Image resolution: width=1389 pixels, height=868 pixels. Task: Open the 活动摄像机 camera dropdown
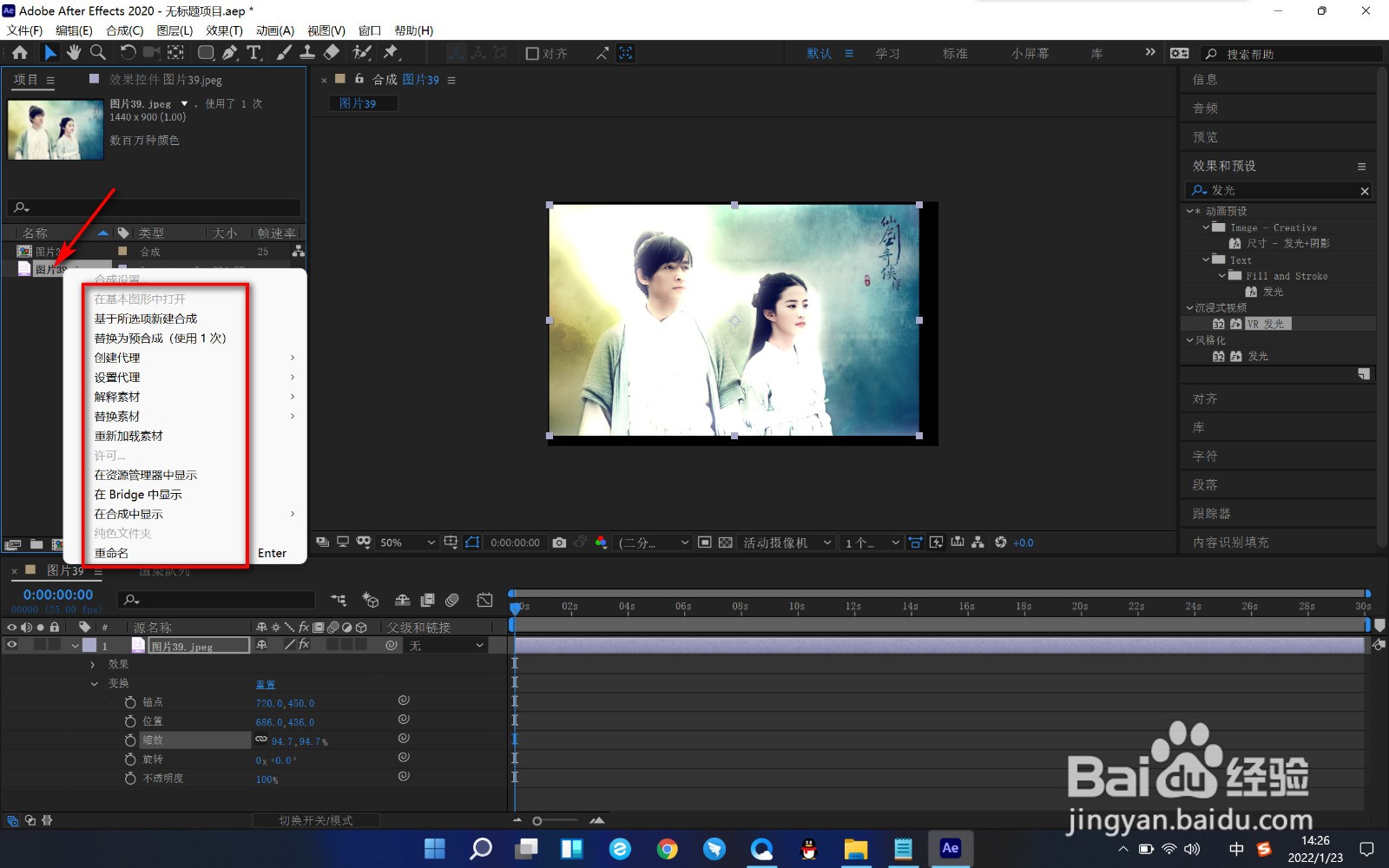coord(787,542)
